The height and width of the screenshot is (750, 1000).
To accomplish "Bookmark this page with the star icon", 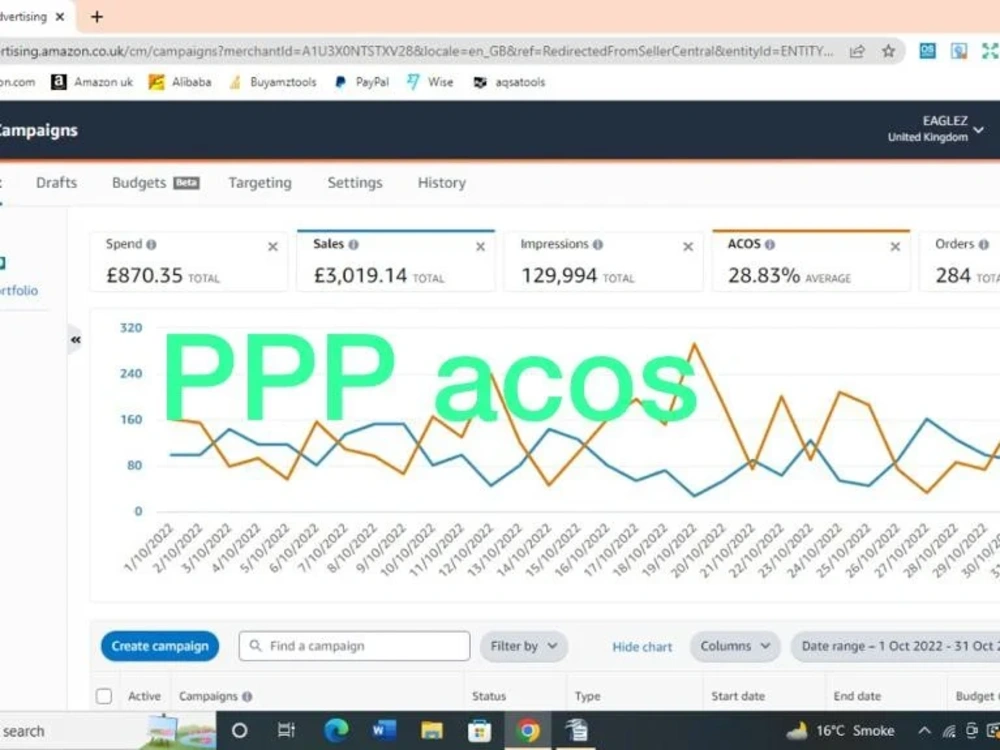I will (888, 52).
